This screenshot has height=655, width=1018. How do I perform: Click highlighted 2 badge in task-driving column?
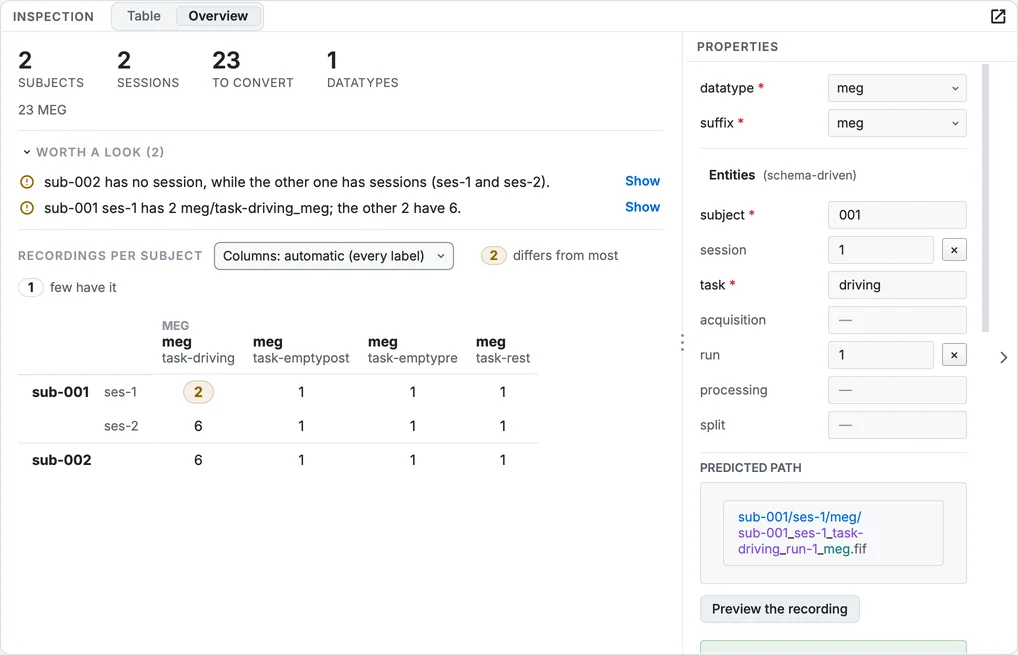[198, 392]
